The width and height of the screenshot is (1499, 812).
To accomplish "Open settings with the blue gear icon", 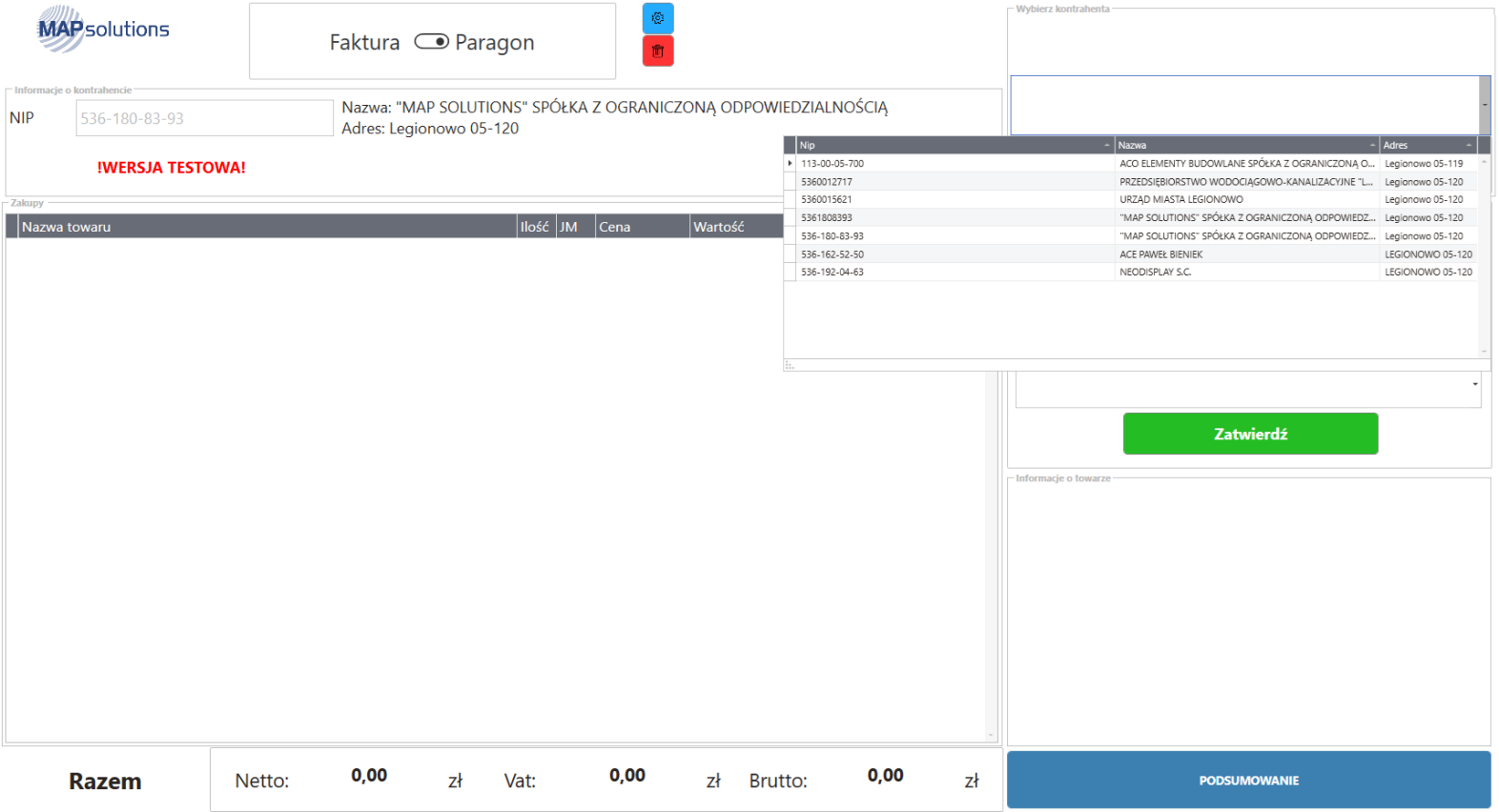I will pos(657,18).
